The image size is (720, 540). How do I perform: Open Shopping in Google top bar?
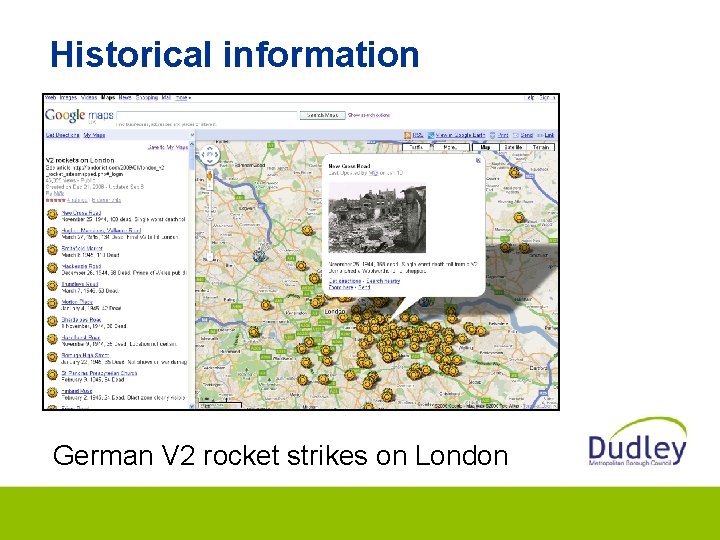pos(146,97)
